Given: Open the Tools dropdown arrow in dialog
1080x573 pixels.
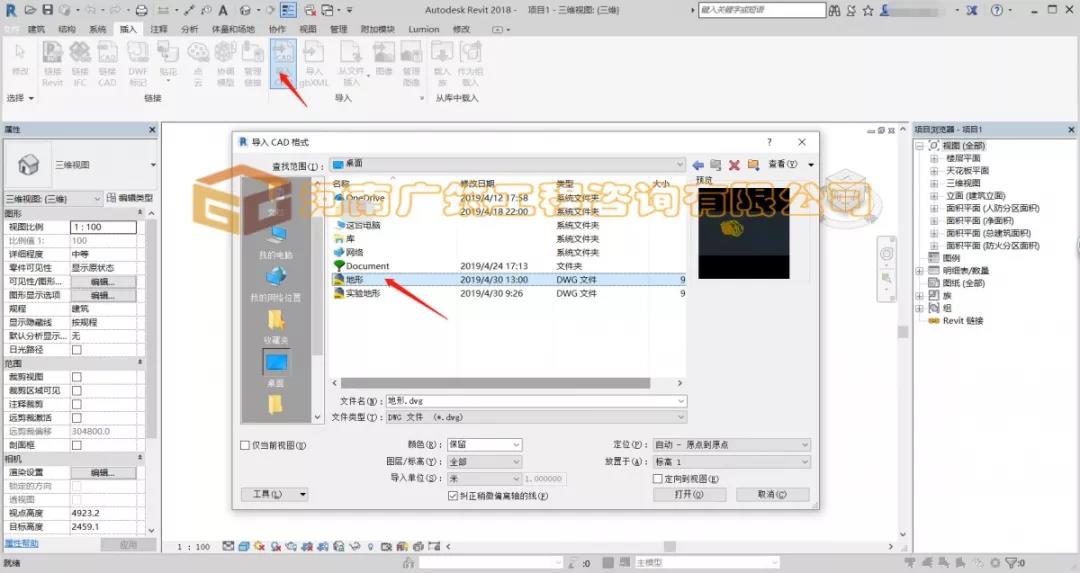Looking at the screenshot, I should 302,494.
